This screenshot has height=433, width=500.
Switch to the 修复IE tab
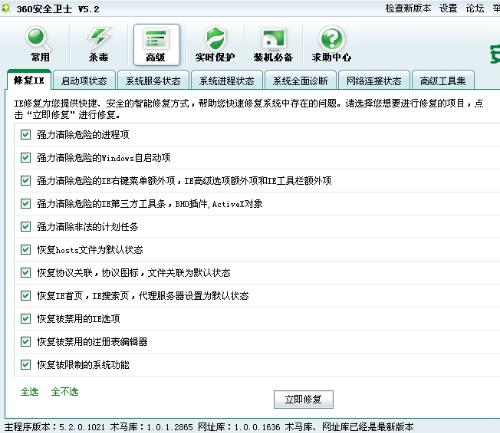click(x=29, y=80)
